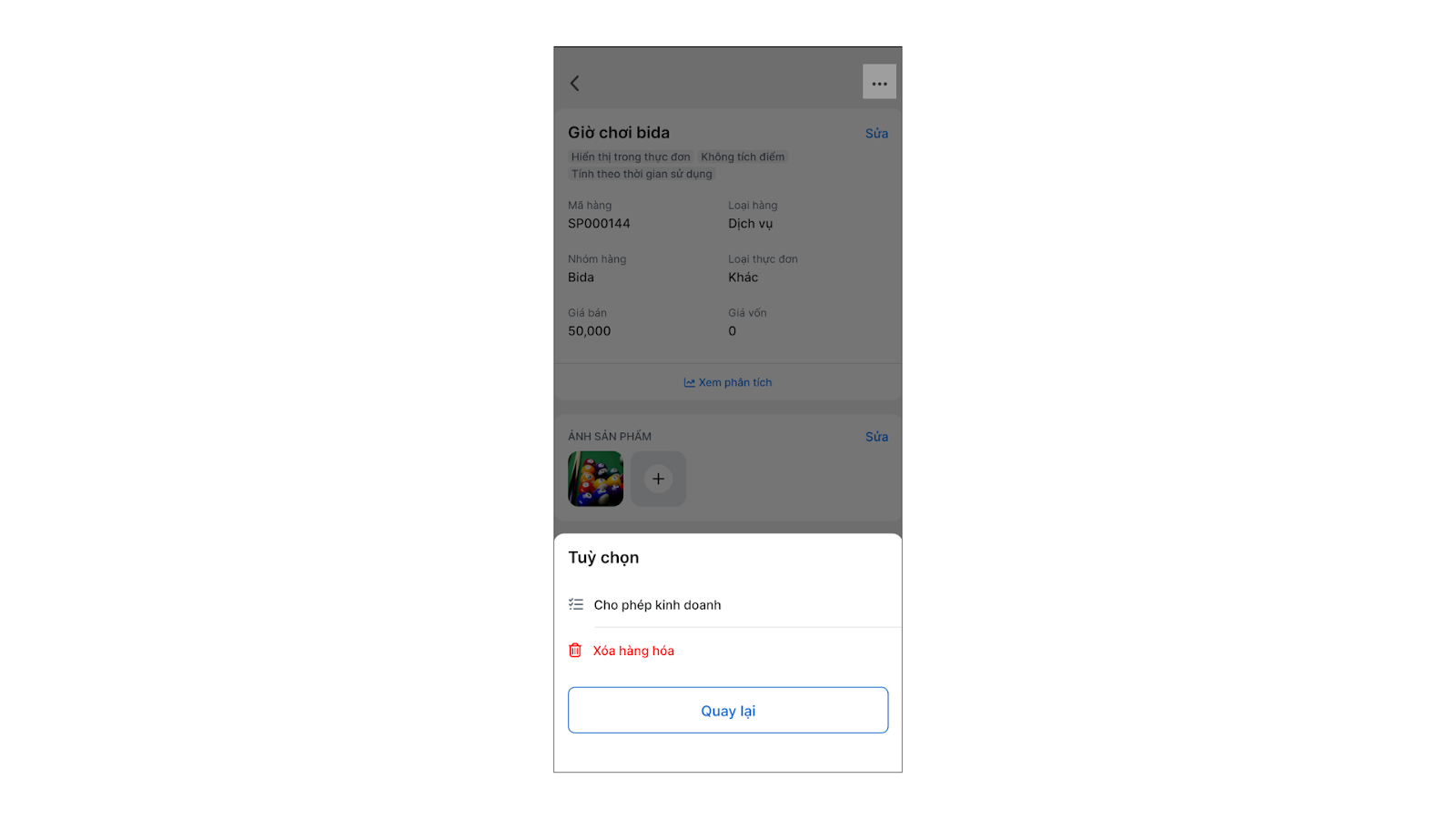1456x819 pixels.
Task: Select Cho phép kinh doanh option
Action: (728, 604)
